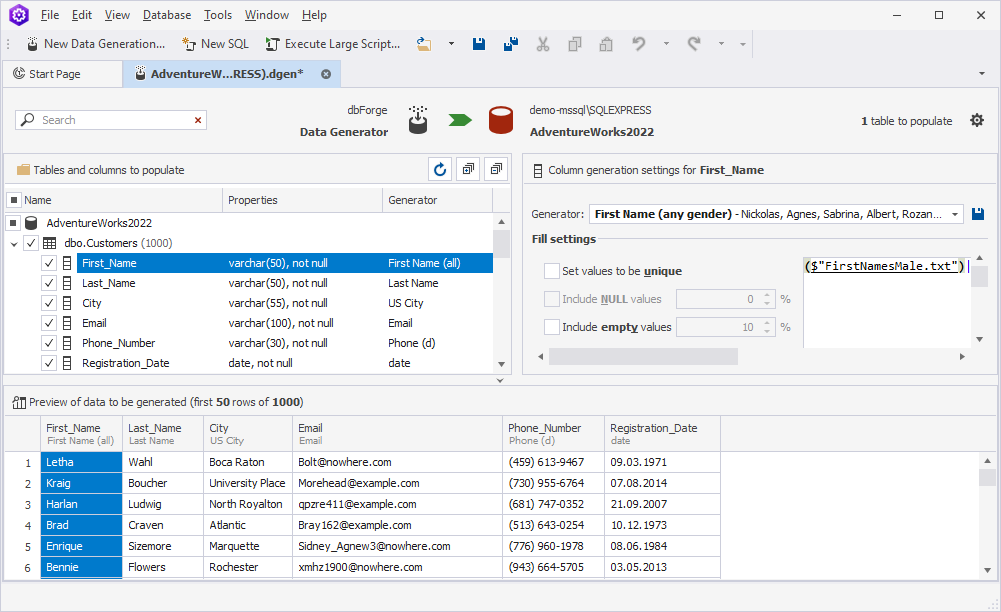Click the tables tree vertical scrollbar thumb
This screenshot has width=1001, height=612.
[x=501, y=243]
